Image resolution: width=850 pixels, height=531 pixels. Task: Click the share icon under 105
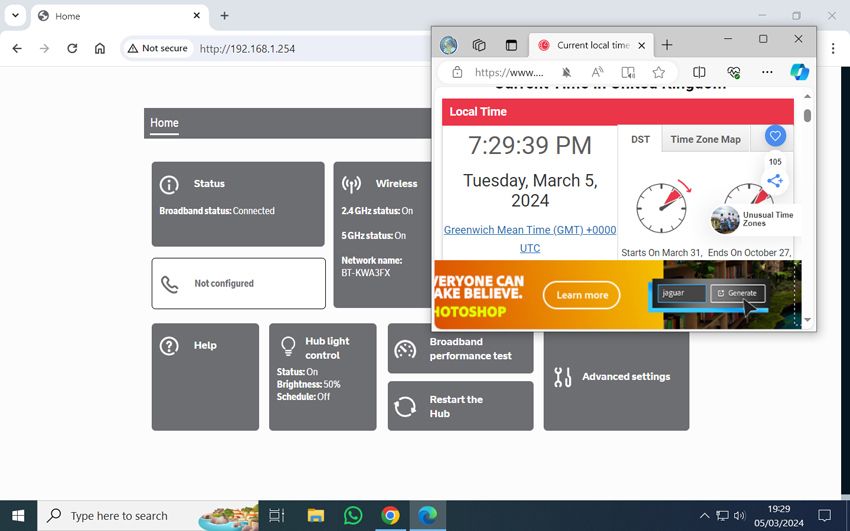click(774, 181)
